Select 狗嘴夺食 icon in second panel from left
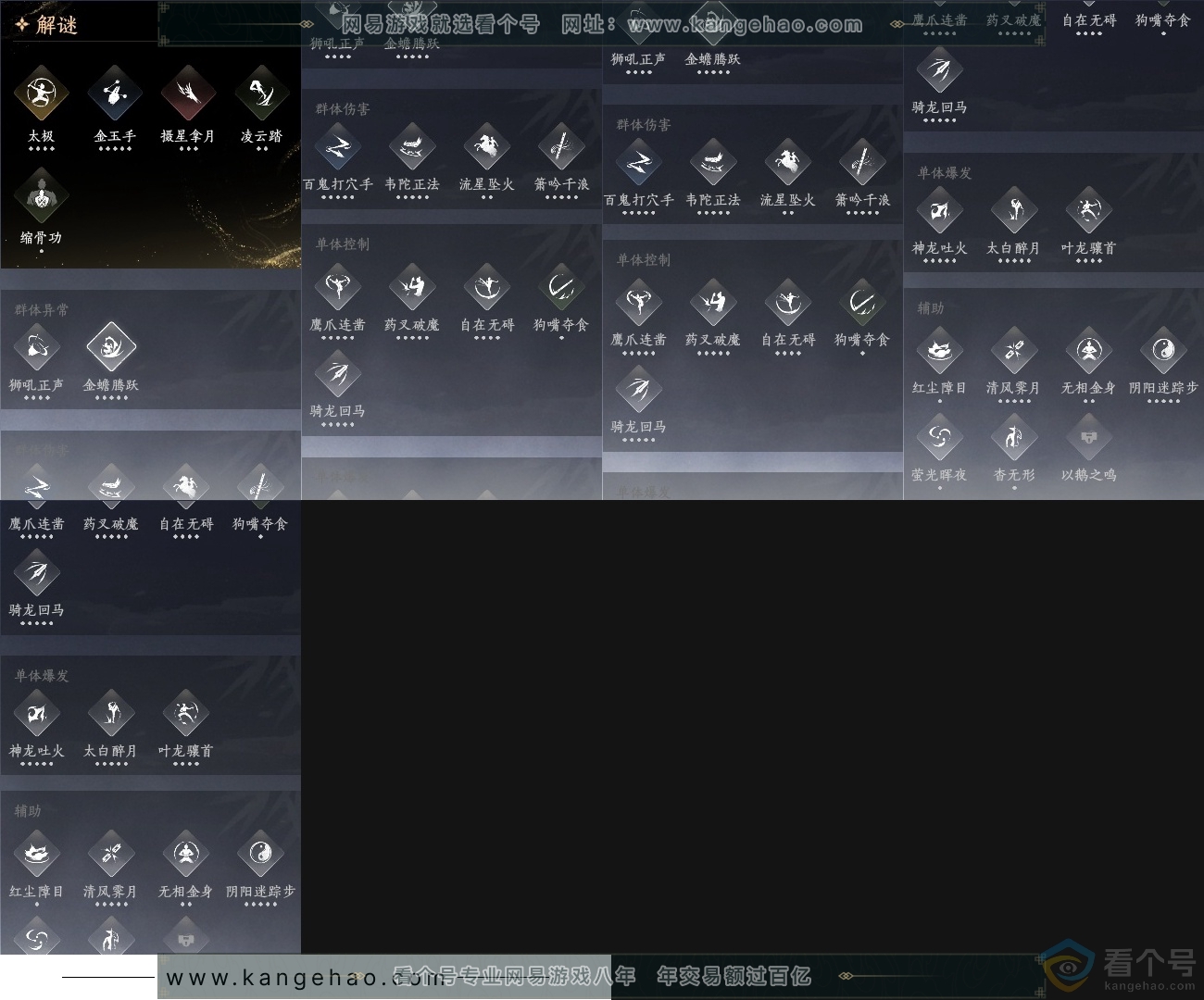The image size is (1204, 1000). point(561,287)
